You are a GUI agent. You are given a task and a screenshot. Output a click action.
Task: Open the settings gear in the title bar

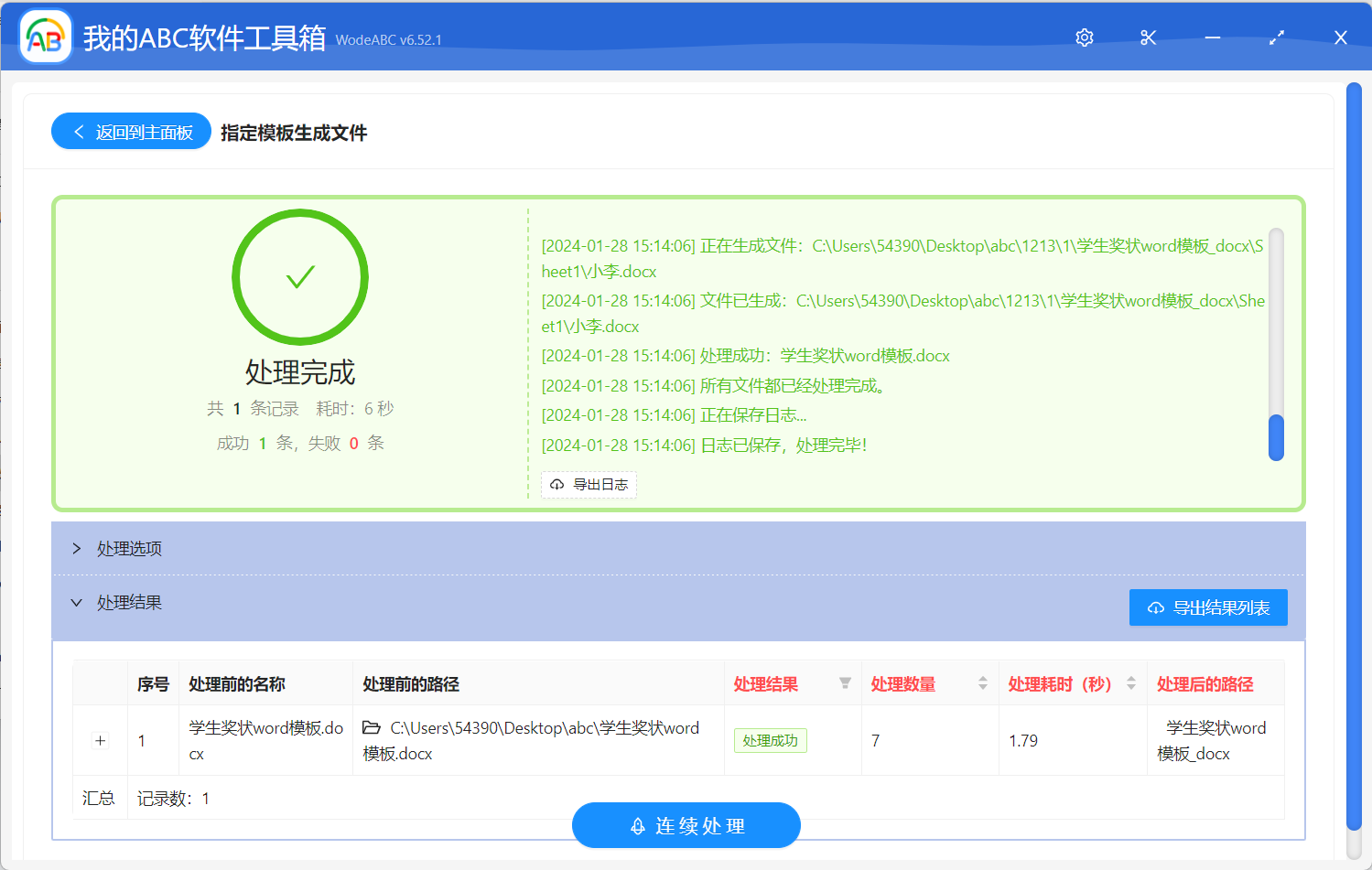(1084, 38)
